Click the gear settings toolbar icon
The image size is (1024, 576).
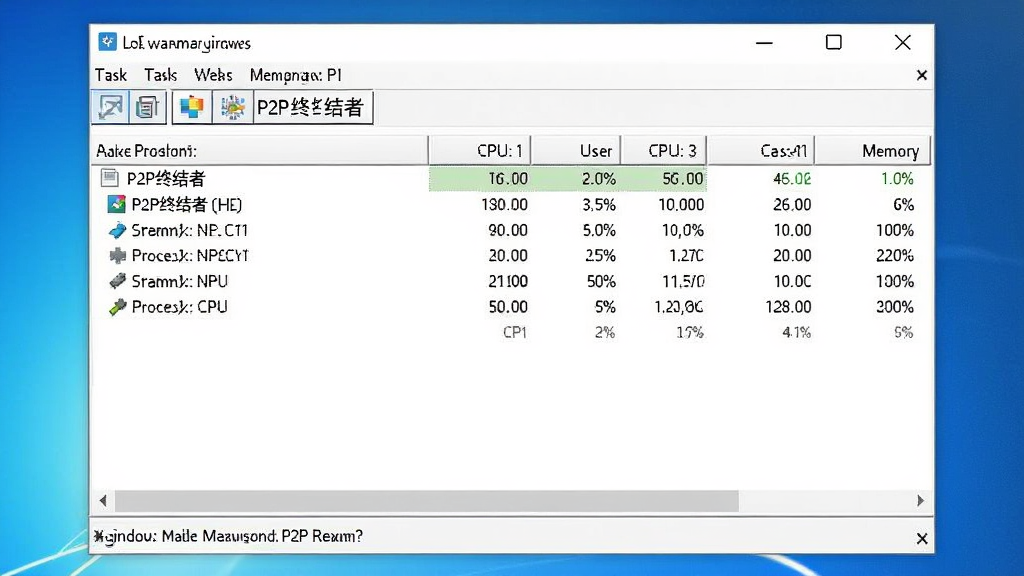click(232, 107)
